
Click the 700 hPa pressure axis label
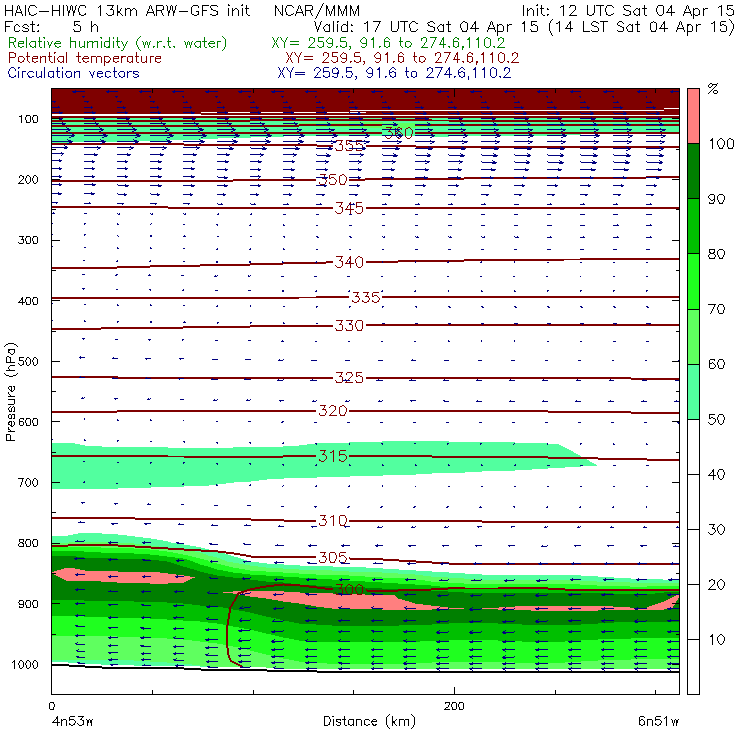pos(28,483)
